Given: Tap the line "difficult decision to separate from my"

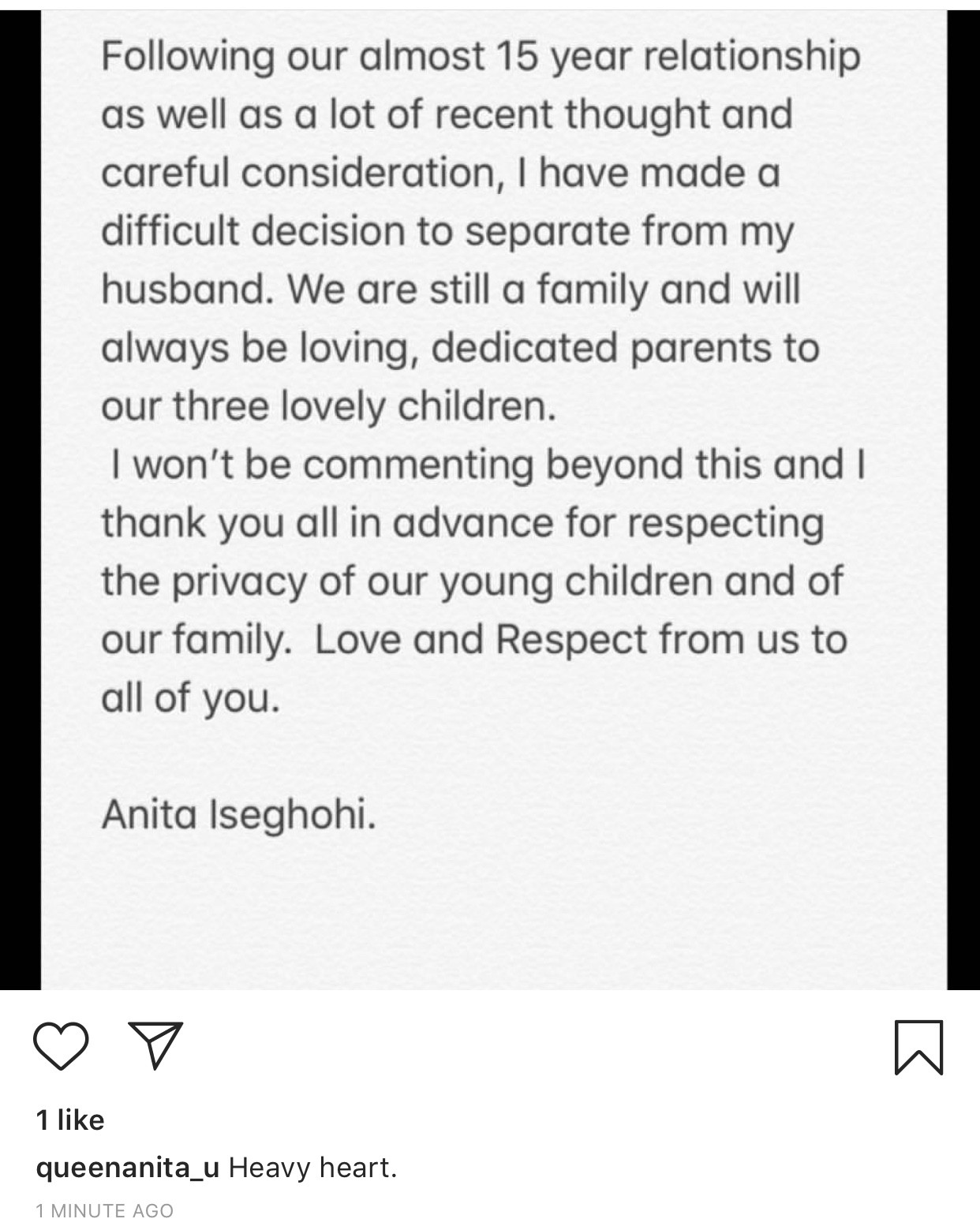Looking at the screenshot, I should pos(447,232).
